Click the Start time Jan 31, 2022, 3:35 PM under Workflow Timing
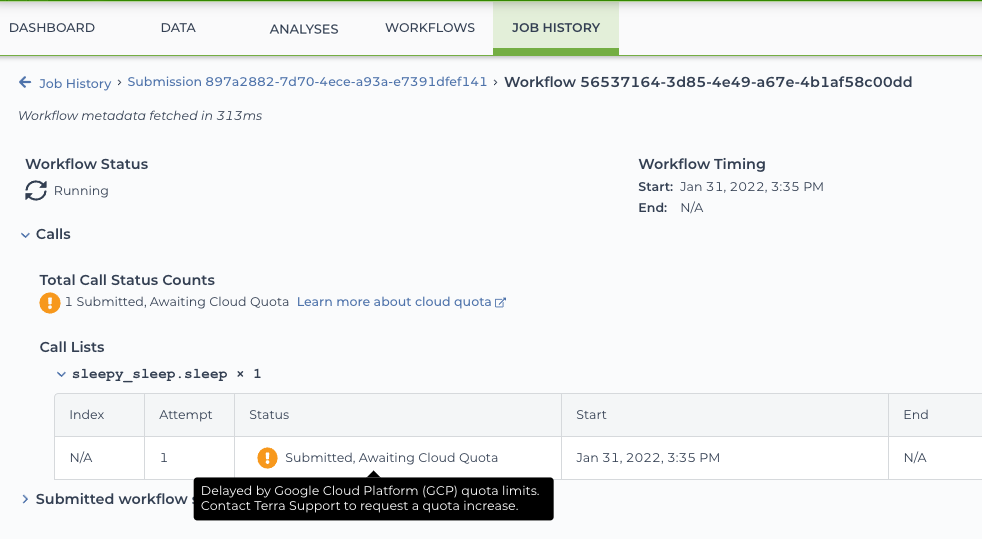Screen dimensions: 982x539 752,187
